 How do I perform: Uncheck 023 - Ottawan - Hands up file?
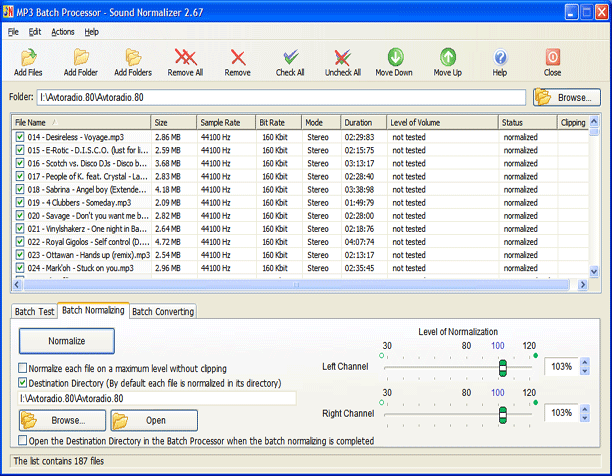[x=20, y=255]
